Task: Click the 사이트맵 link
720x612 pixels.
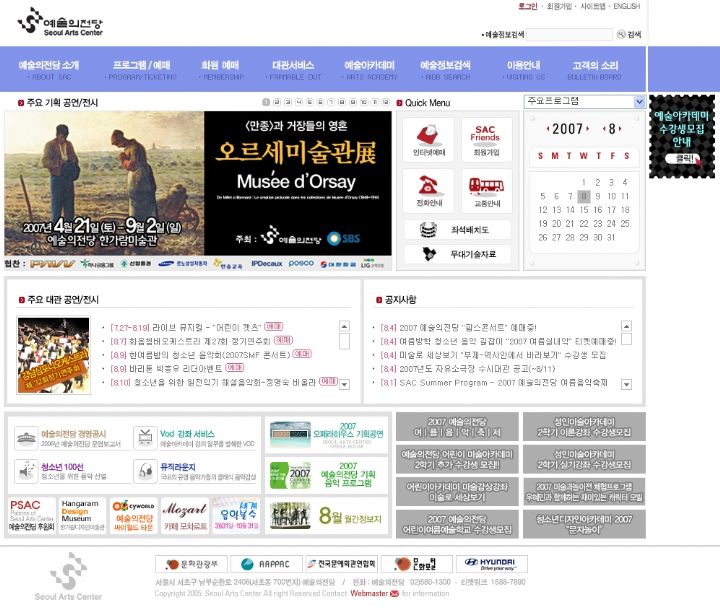Action: [593, 6]
